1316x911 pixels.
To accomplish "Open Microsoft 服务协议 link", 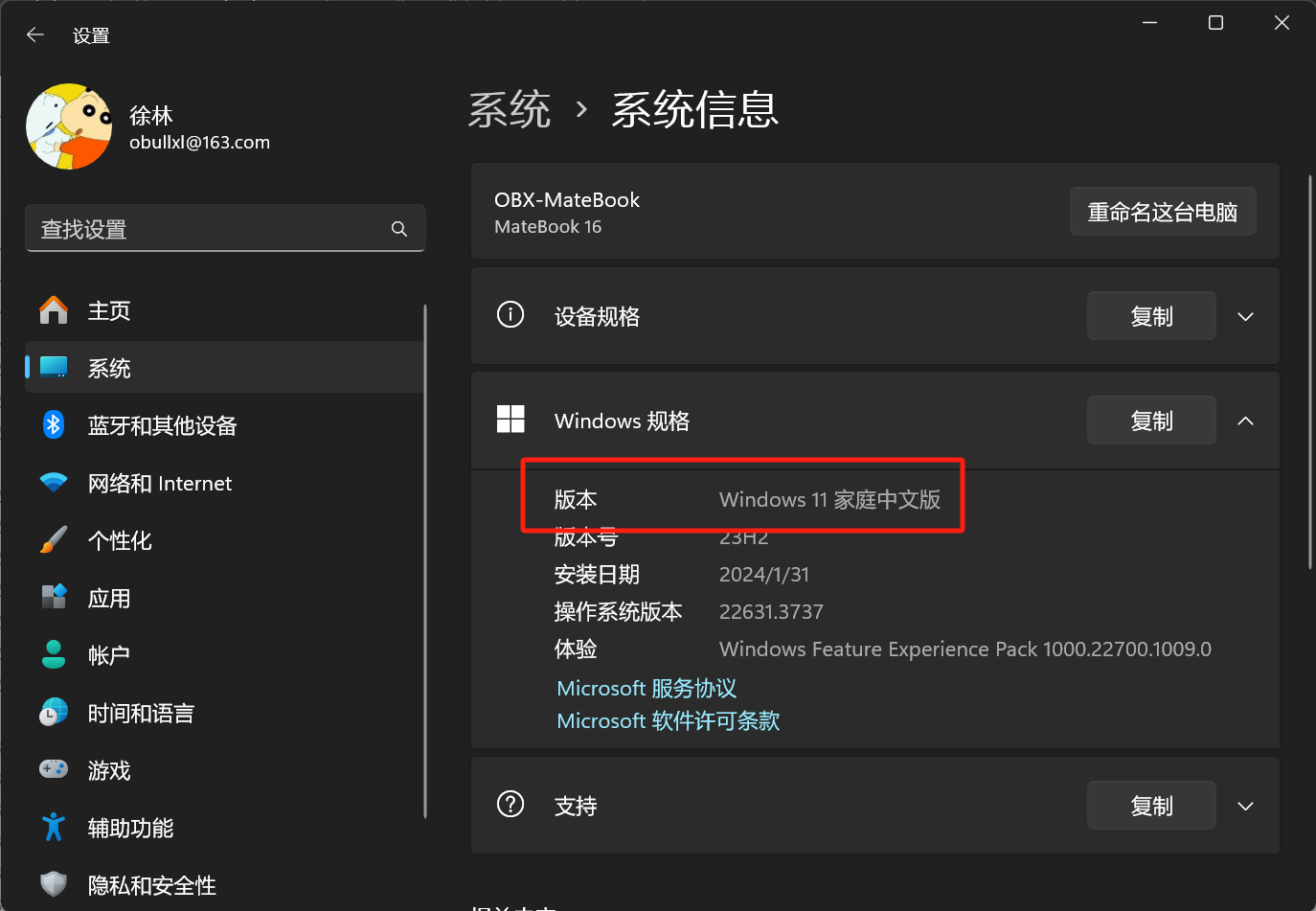I will [x=647, y=688].
